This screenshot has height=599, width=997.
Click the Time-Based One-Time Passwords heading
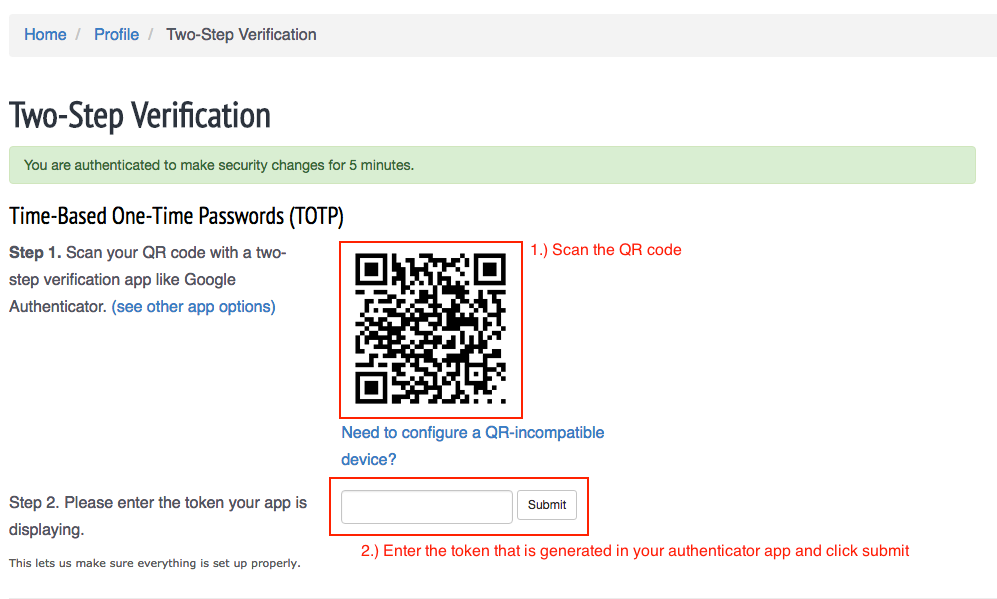[176, 216]
